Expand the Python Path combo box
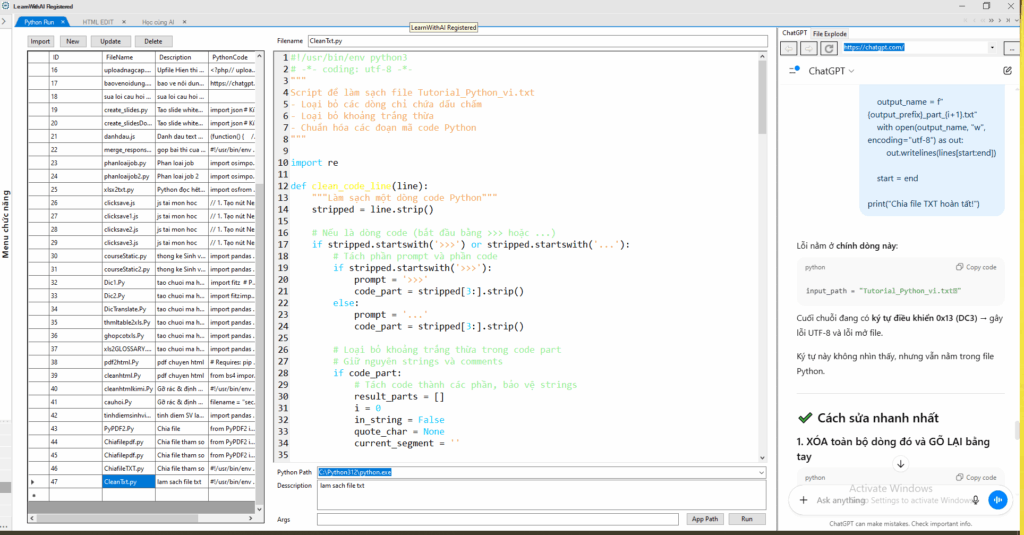 click(761, 471)
